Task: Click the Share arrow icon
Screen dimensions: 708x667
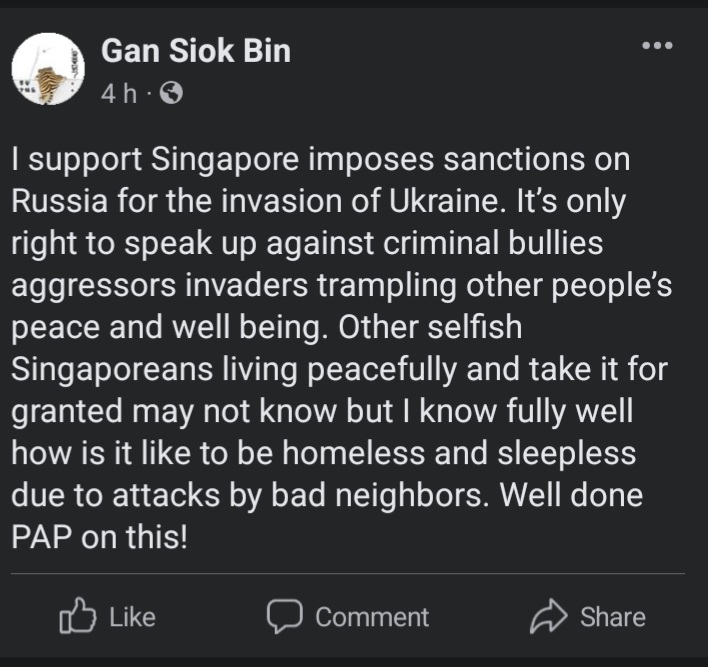Action: coord(549,617)
